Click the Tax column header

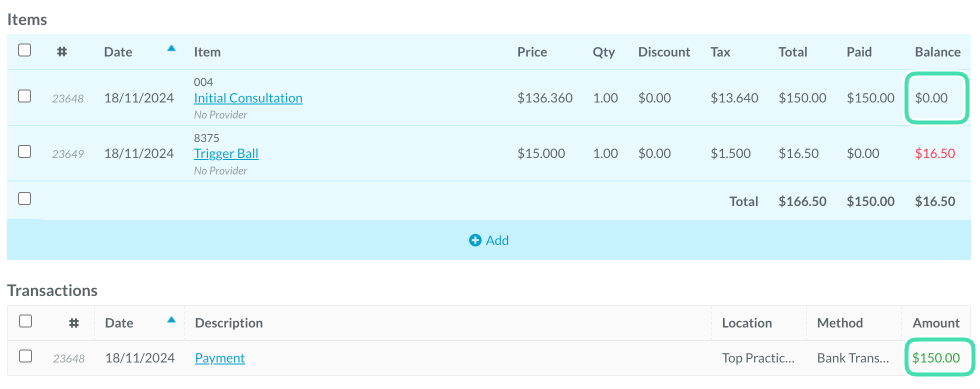(721, 53)
